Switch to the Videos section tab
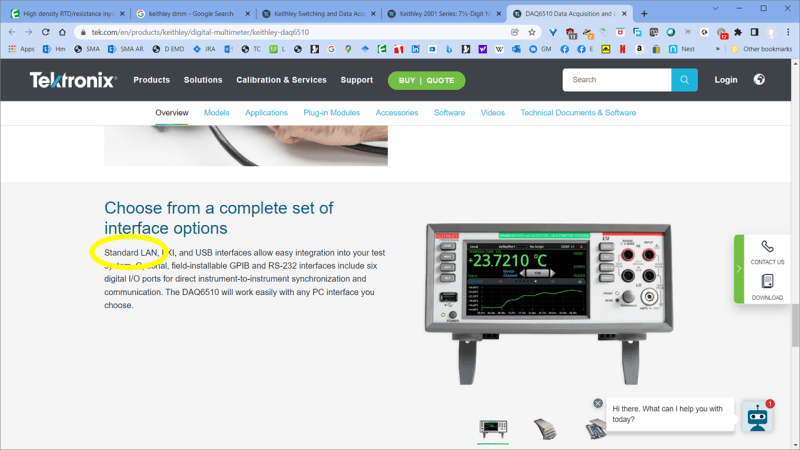Image resolution: width=800 pixels, height=450 pixels. (x=492, y=113)
